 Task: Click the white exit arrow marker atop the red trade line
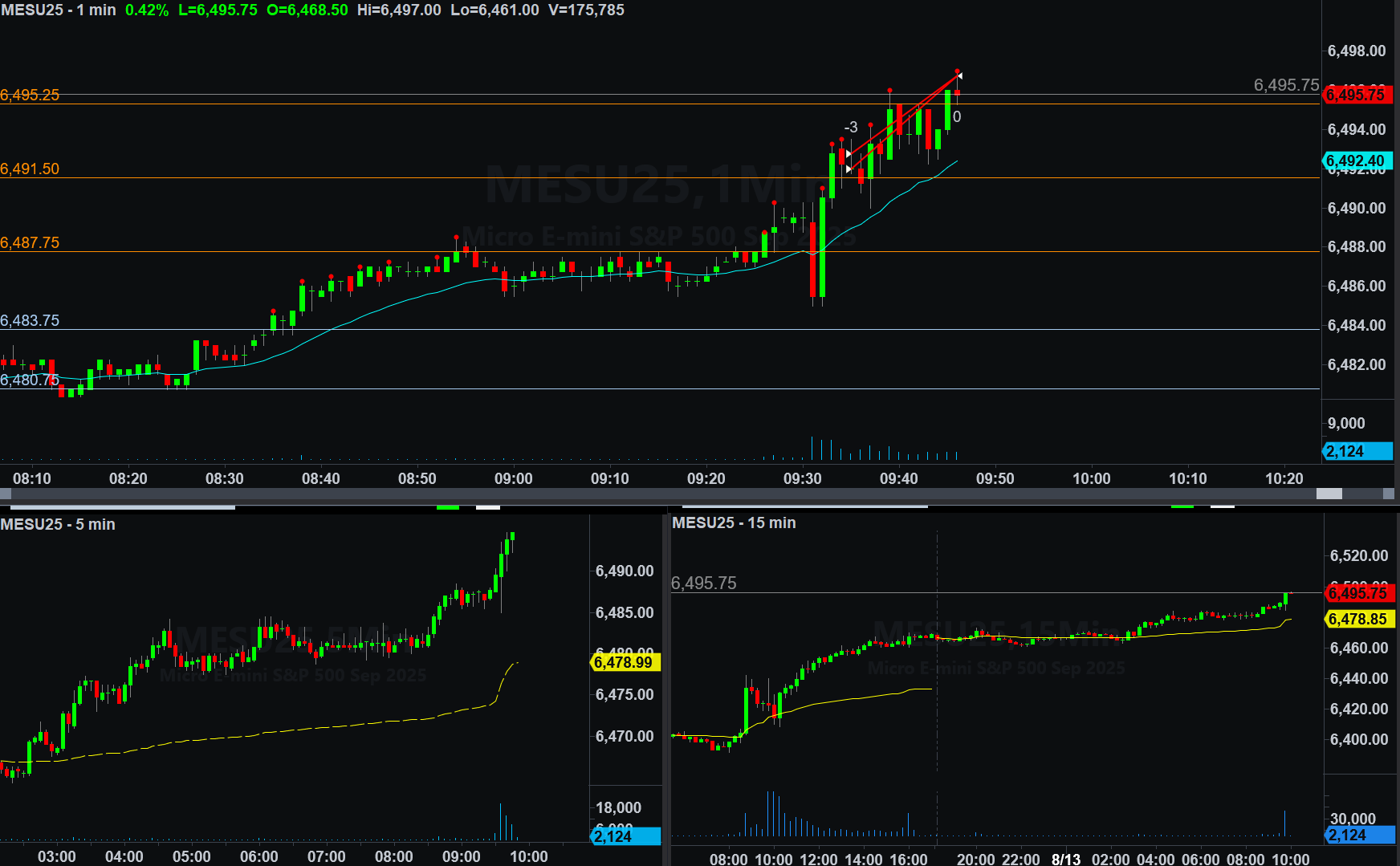point(960,76)
